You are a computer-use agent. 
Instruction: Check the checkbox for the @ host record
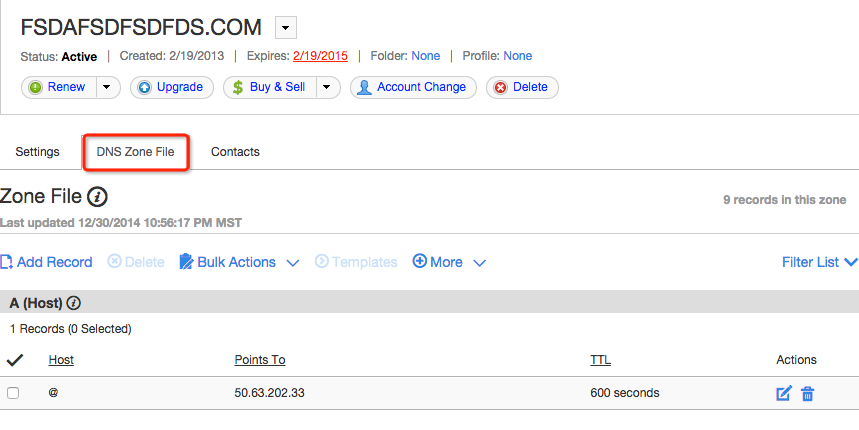13,393
